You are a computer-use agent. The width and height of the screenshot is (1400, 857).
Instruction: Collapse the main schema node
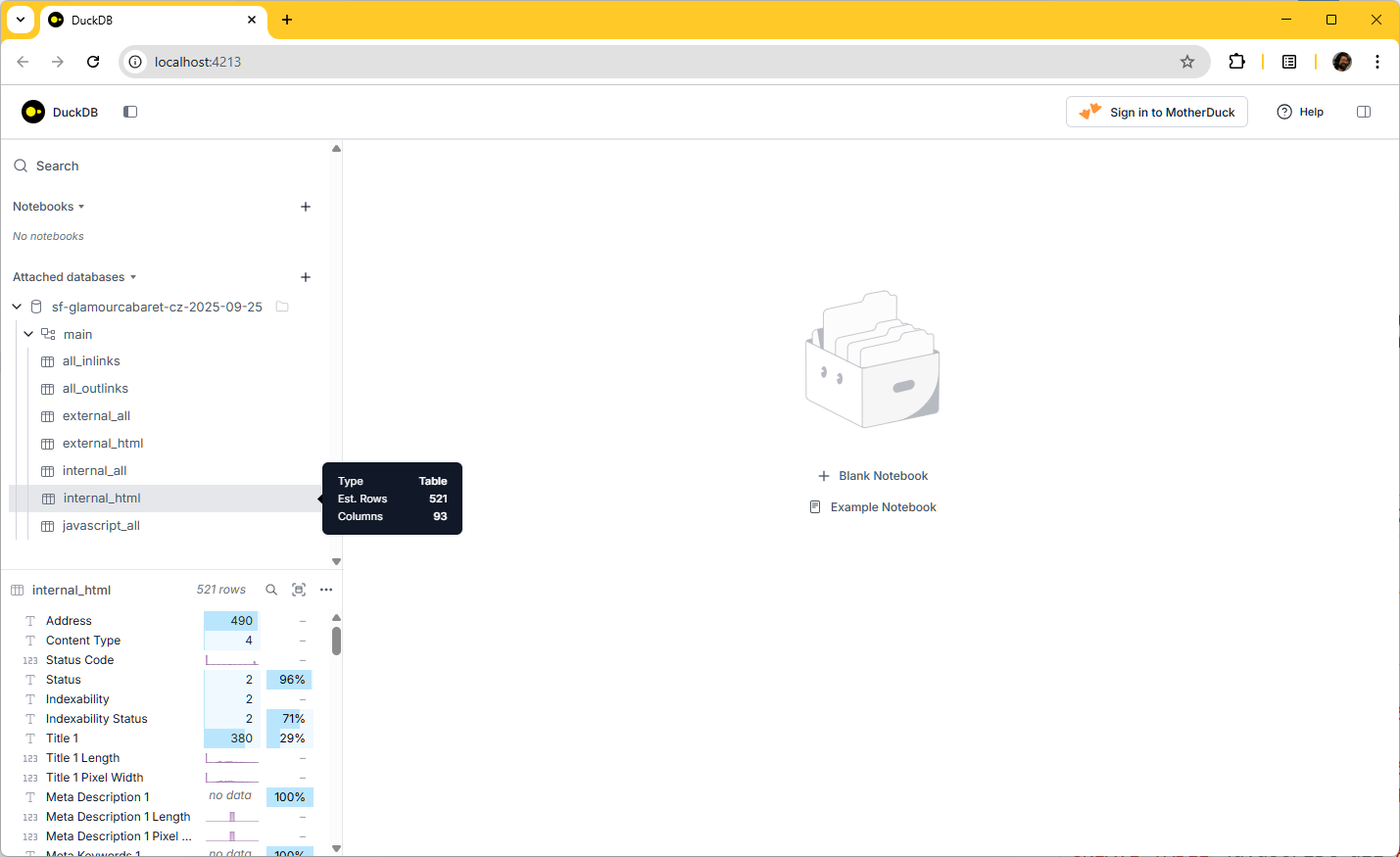coord(28,334)
